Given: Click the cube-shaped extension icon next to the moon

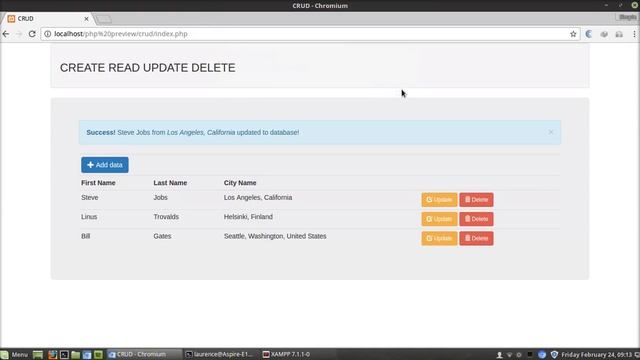Looking at the screenshot, I should 604,34.
